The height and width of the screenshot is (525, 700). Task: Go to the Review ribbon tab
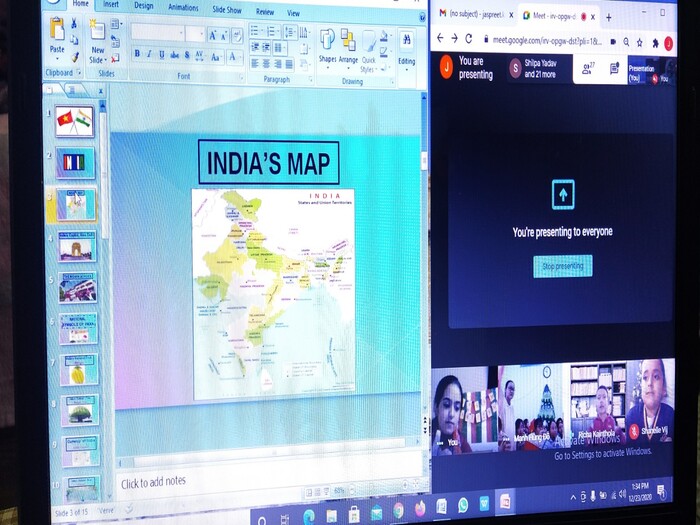coord(265,12)
